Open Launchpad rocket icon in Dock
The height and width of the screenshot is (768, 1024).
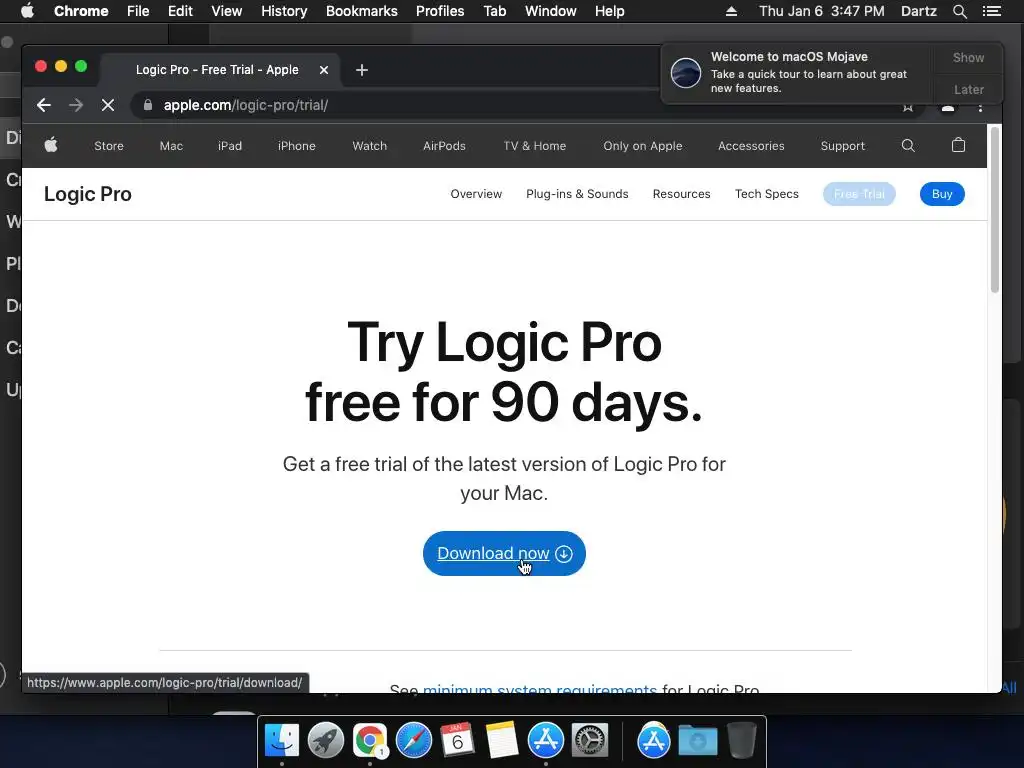(326, 741)
